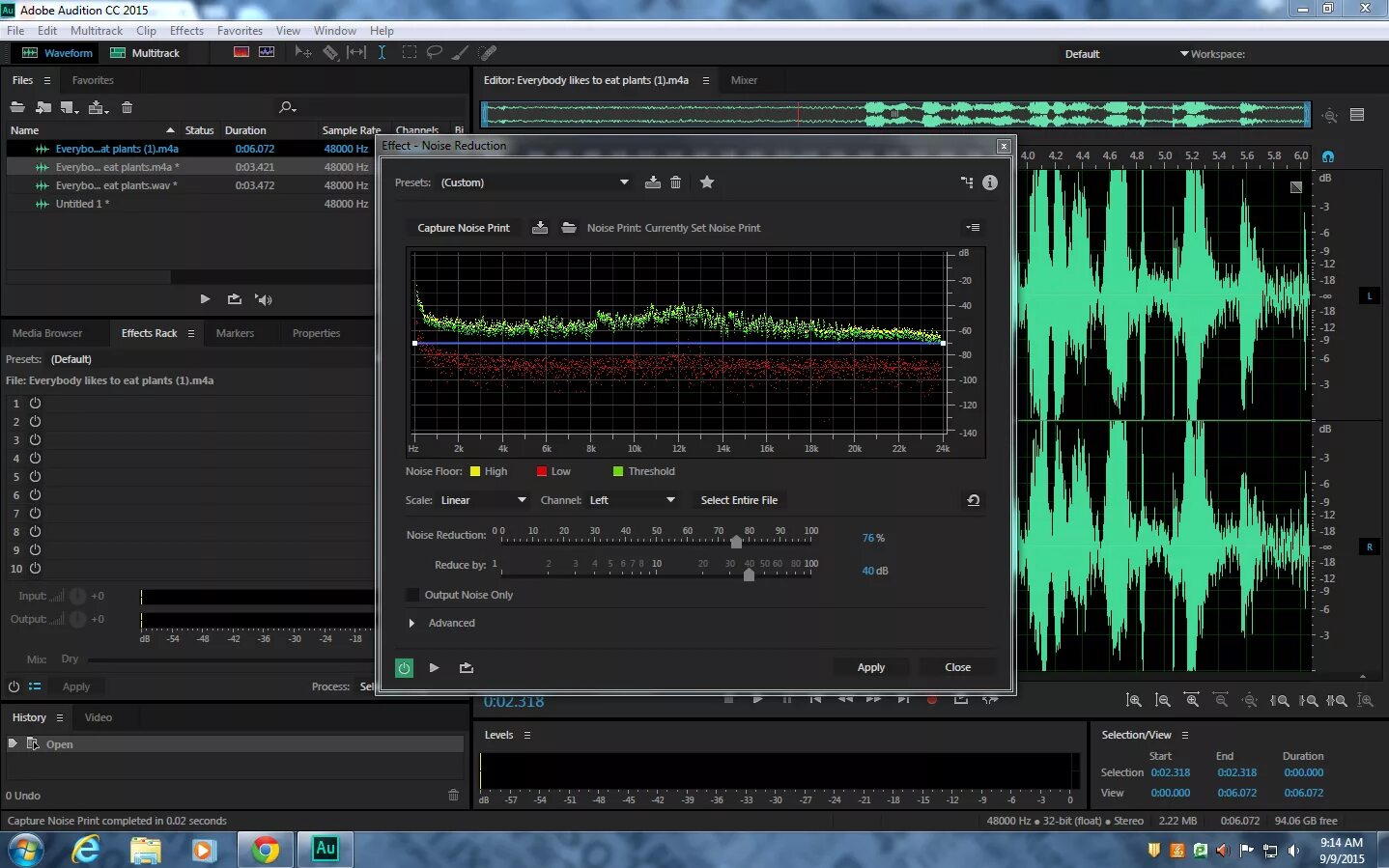Toggle power of effects rack slot 5
Viewport: 1389px width, 868px height.
(x=35, y=476)
